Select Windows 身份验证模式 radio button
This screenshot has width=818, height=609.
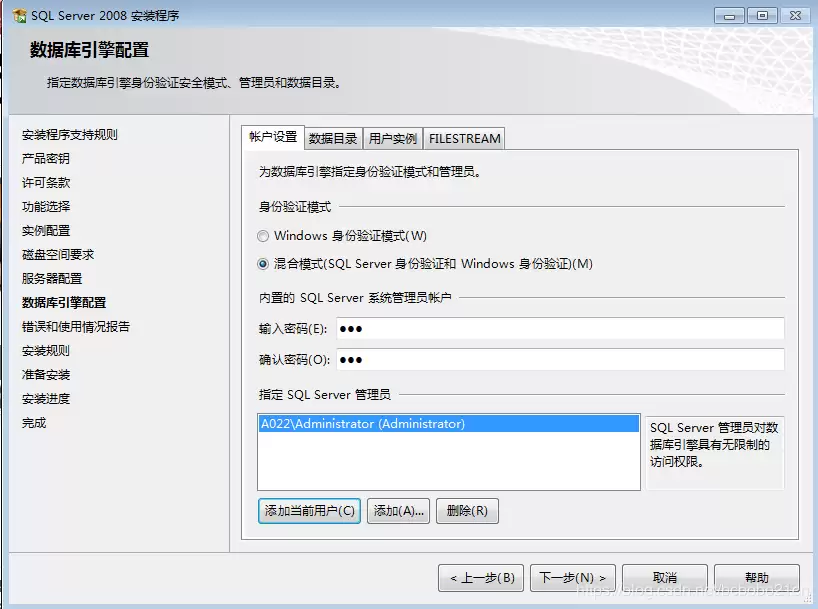(263, 236)
